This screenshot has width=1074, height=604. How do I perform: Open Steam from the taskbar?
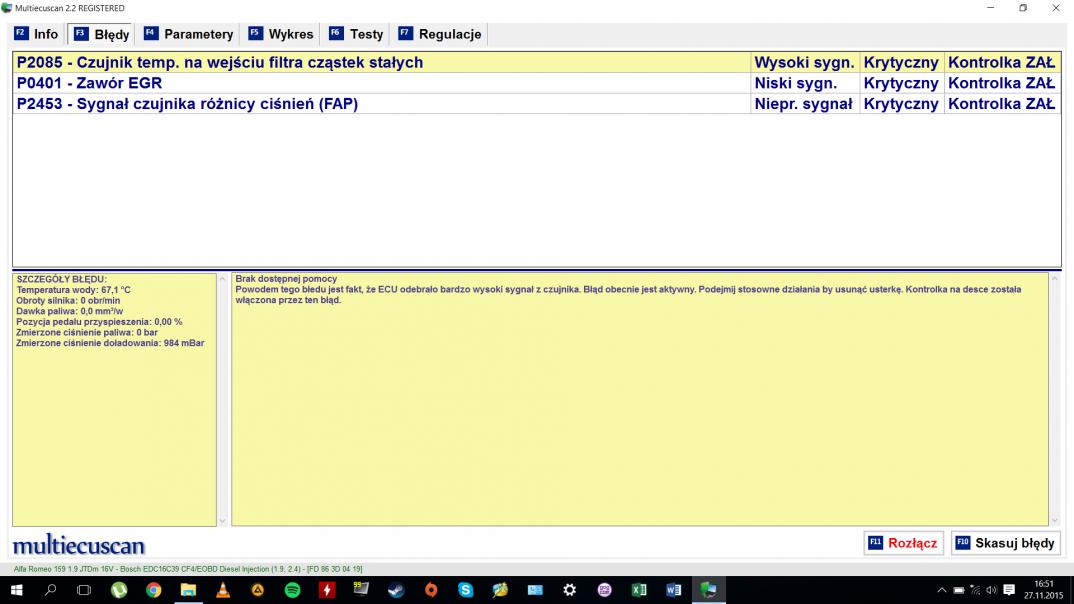(397, 590)
